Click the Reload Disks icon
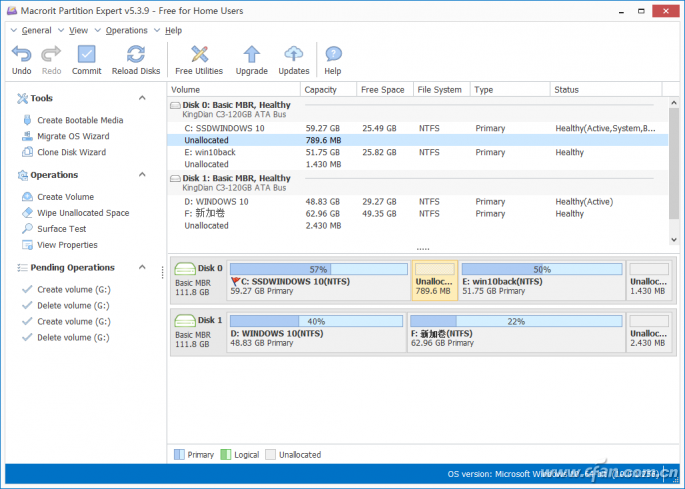685x489 pixels. pyautogui.click(x=136, y=55)
